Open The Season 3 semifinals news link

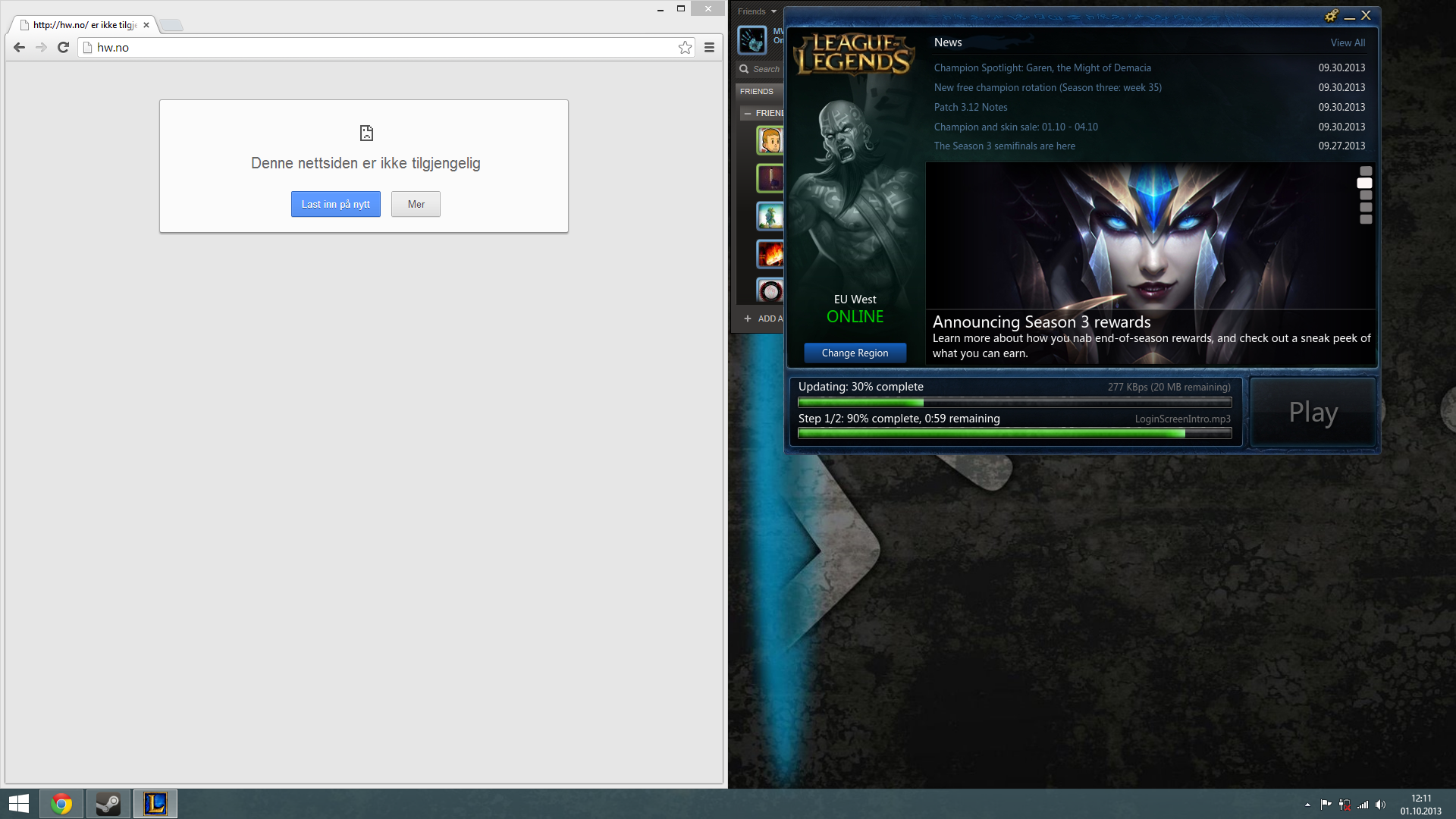(x=1004, y=146)
